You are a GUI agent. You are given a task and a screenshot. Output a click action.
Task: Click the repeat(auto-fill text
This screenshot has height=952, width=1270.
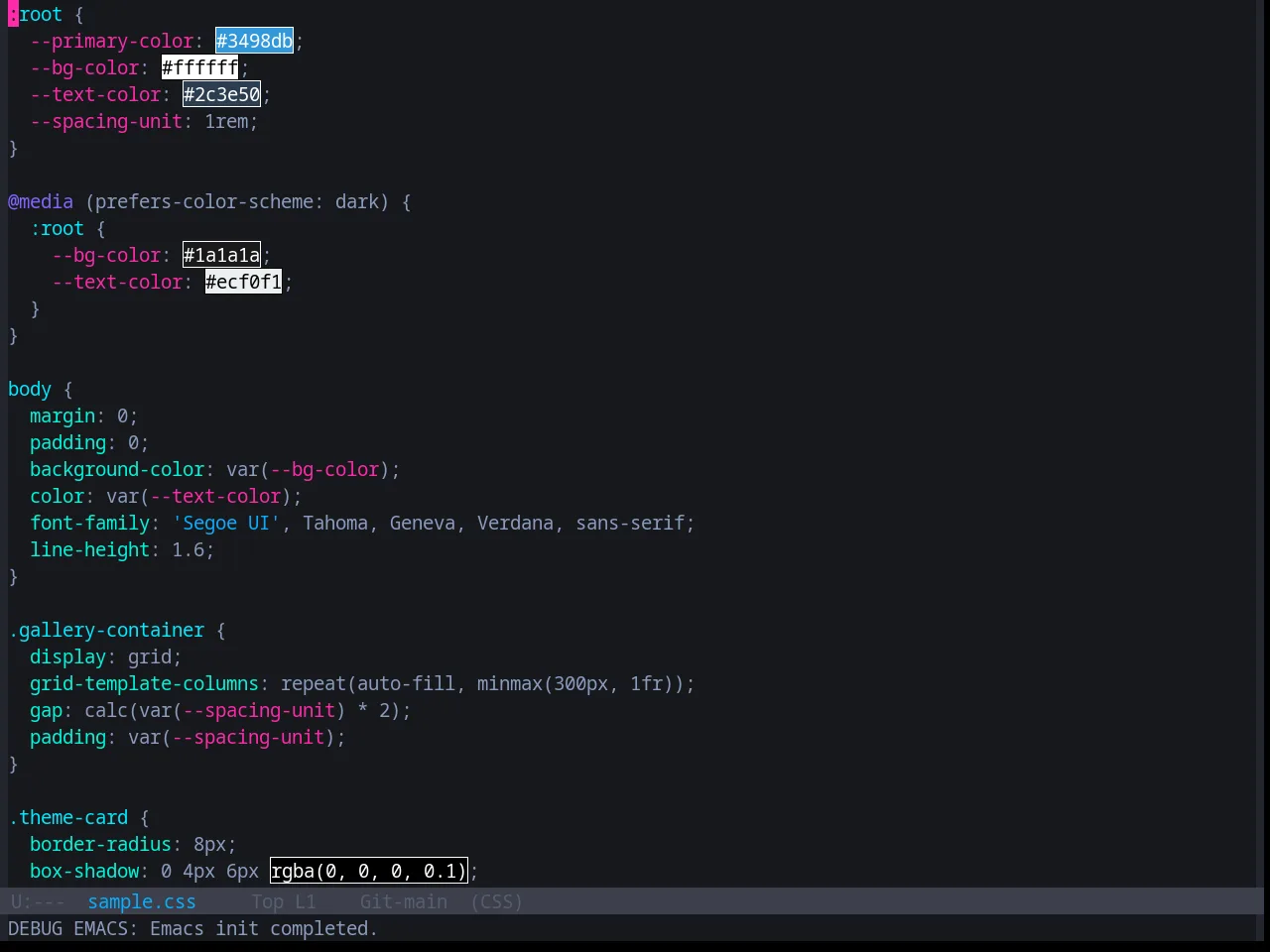click(x=368, y=683)
